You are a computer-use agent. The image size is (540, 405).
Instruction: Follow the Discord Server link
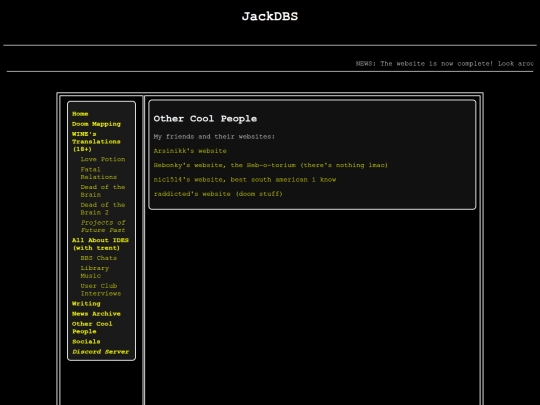(x=101, y=352)
